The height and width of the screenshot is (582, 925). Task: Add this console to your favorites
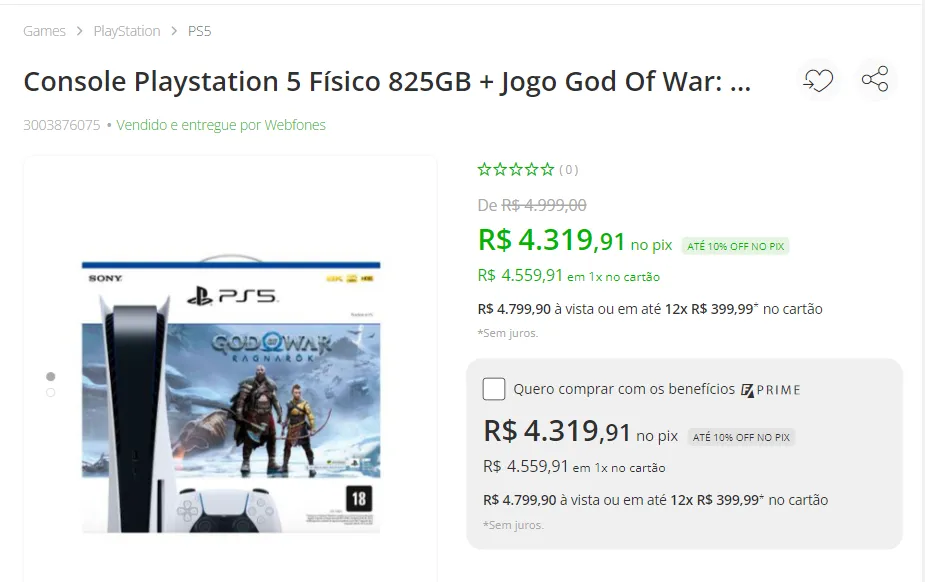[x=818, y=79]
